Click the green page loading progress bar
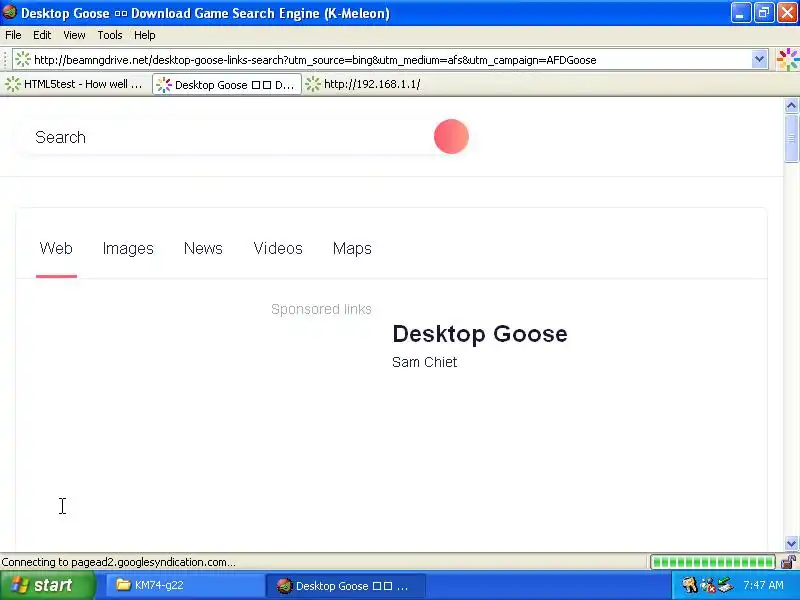800x600 pixels. 713,562
